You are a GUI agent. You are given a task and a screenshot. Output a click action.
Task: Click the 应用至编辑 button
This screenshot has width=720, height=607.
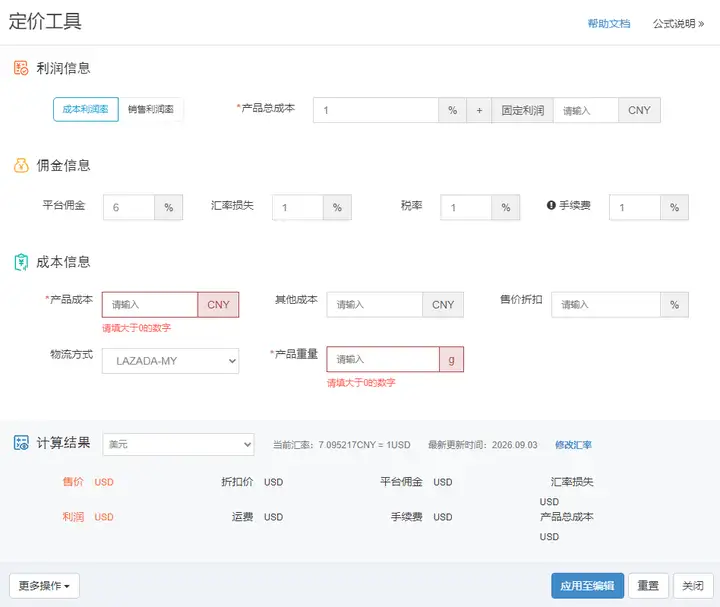click(x=587, y=585)
